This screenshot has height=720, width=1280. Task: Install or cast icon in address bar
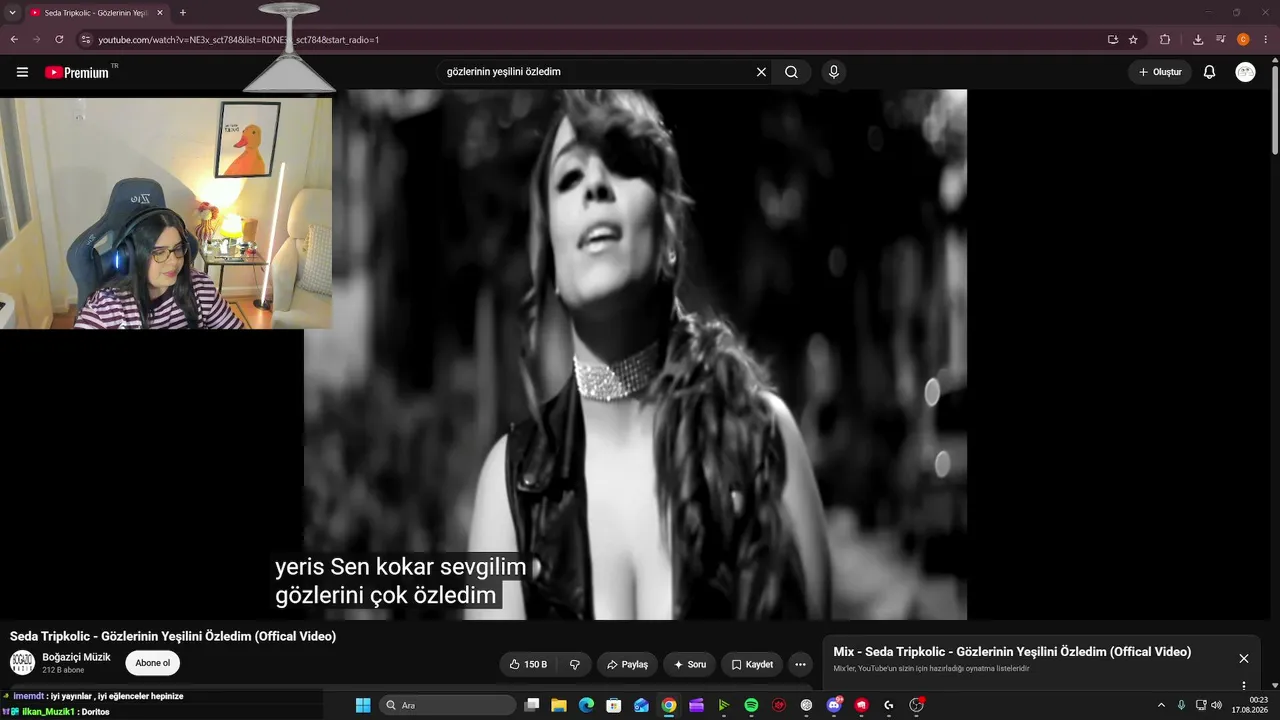[x=1112, y=40]
